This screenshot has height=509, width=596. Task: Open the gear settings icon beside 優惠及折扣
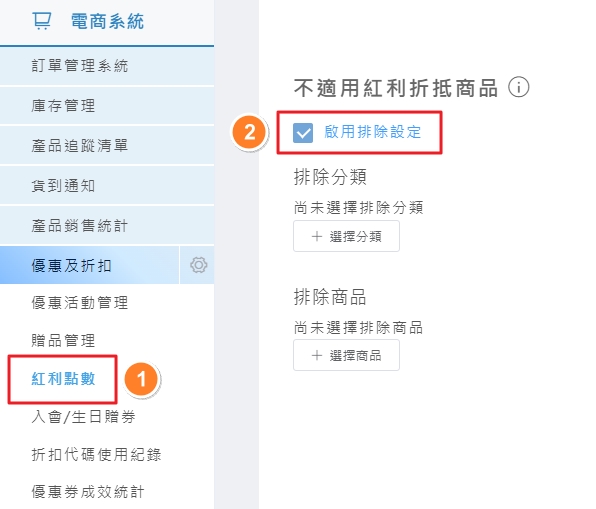click(x=198, y=265)
